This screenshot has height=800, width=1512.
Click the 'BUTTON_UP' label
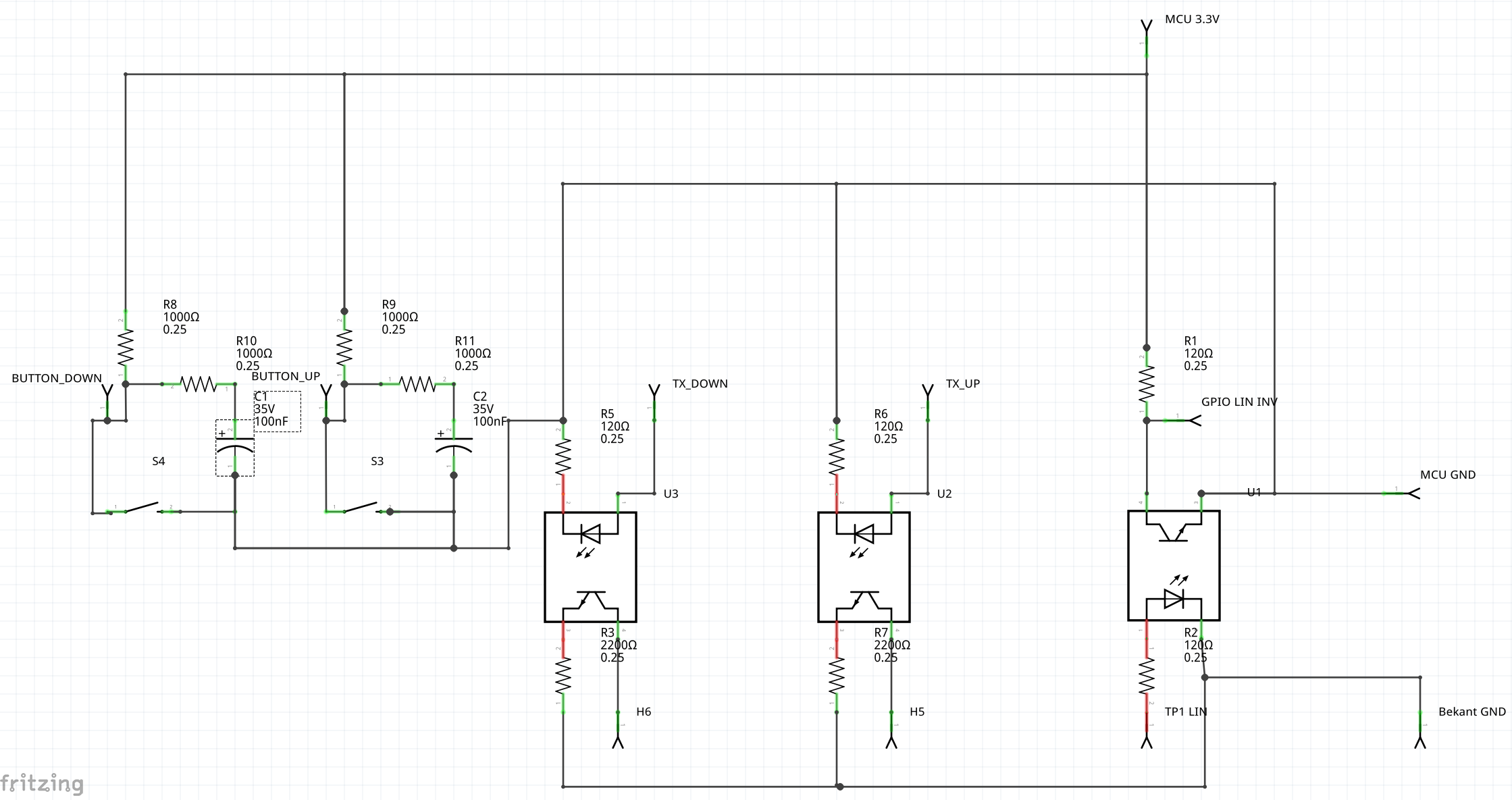pyautogui.click(x=286, y=377)
